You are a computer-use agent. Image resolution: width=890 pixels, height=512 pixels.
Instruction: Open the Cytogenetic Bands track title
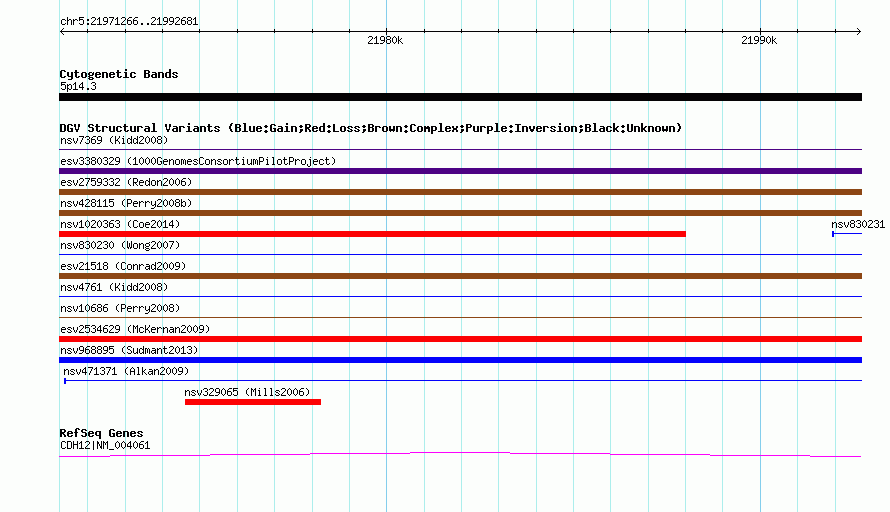click(x=119, y=74)
